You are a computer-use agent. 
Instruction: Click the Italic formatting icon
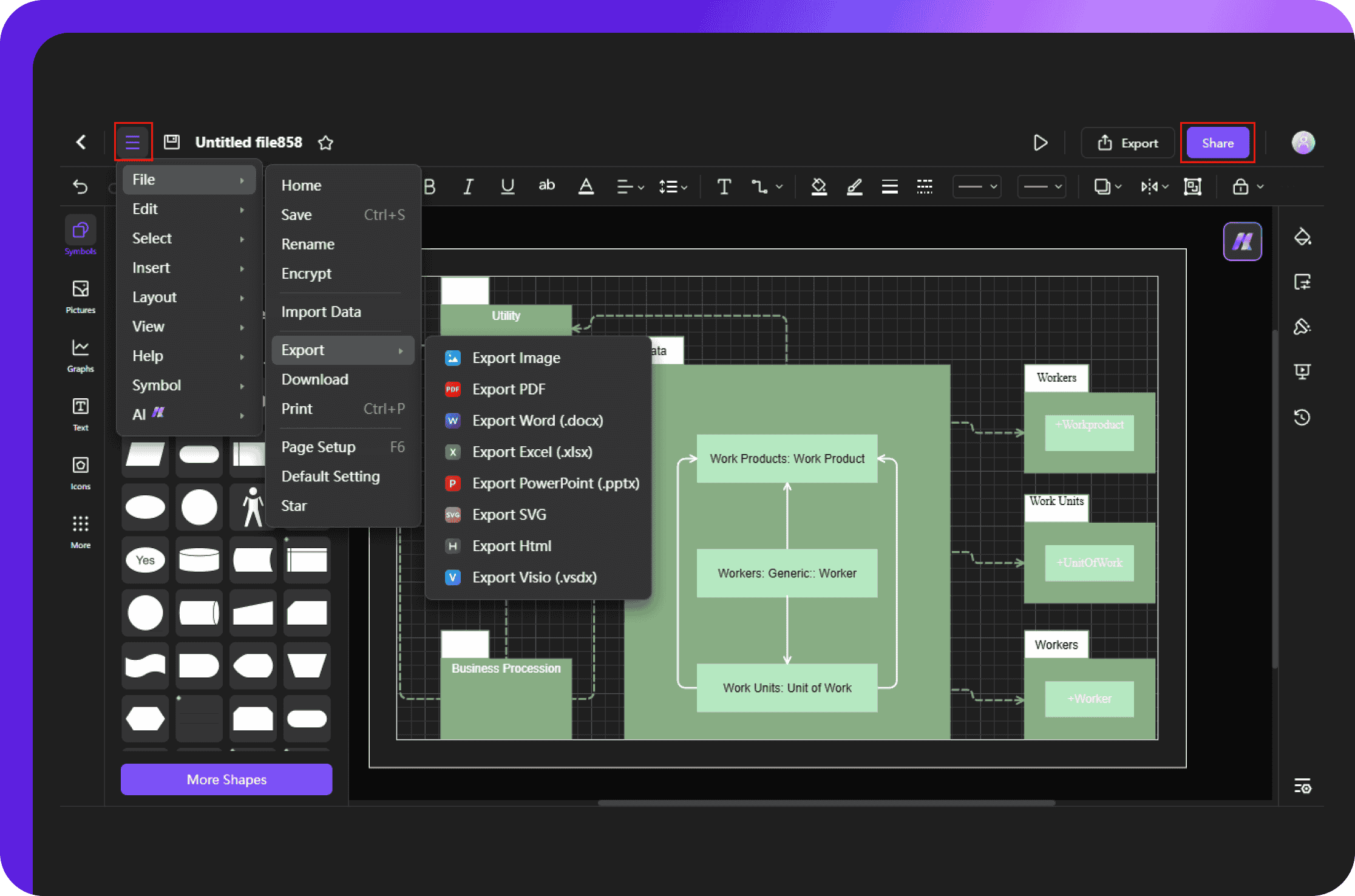coord(467,189)
